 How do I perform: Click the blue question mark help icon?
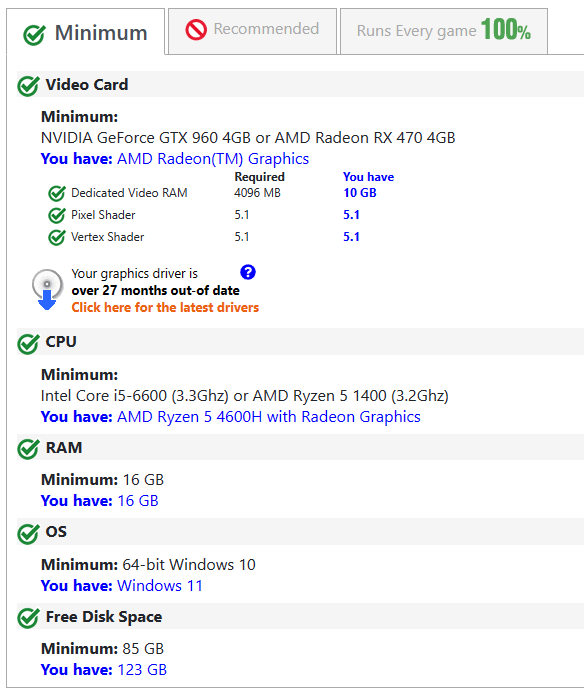tap(248, 272)
